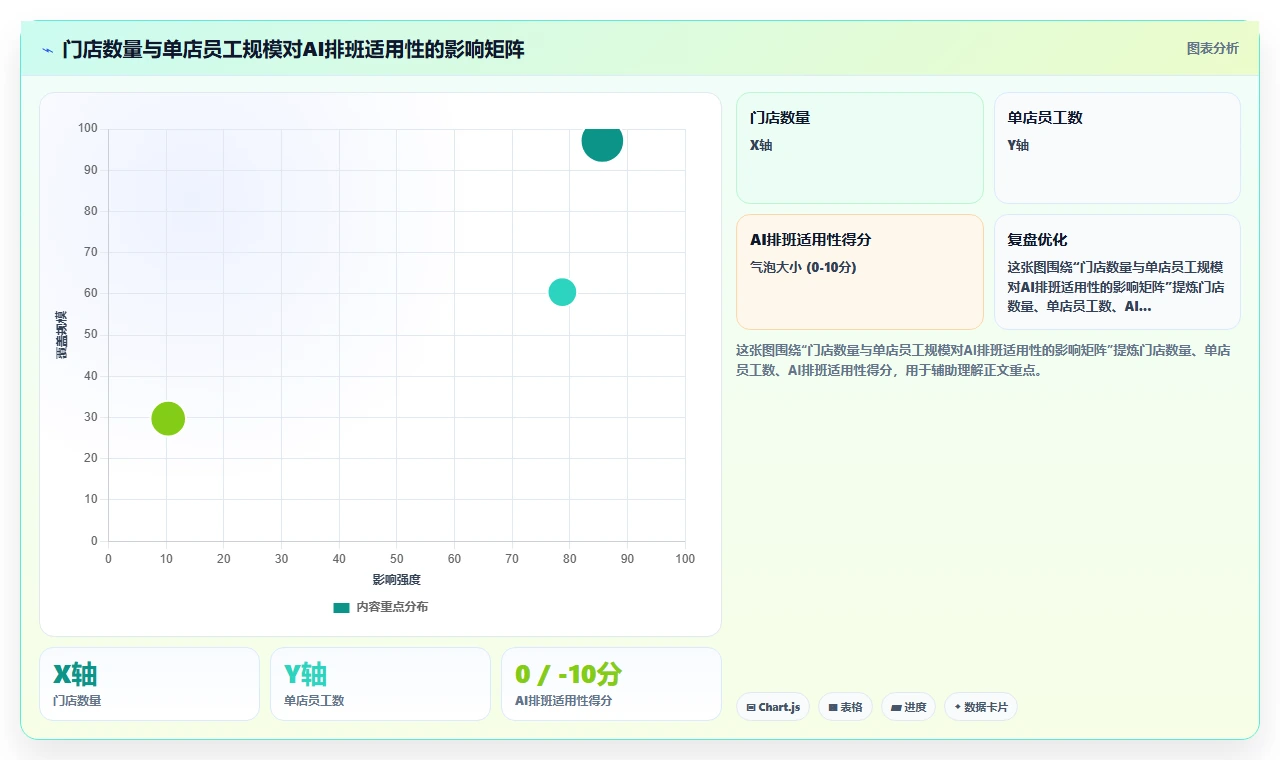Click the x-axis tick label 50
The image size is (1280, 760).
397,559
